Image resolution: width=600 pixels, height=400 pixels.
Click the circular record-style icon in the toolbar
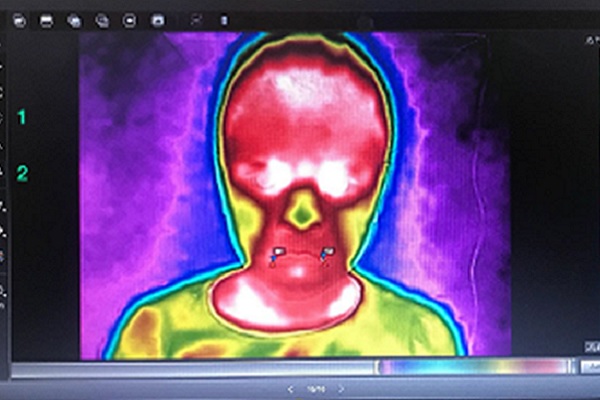129,20
